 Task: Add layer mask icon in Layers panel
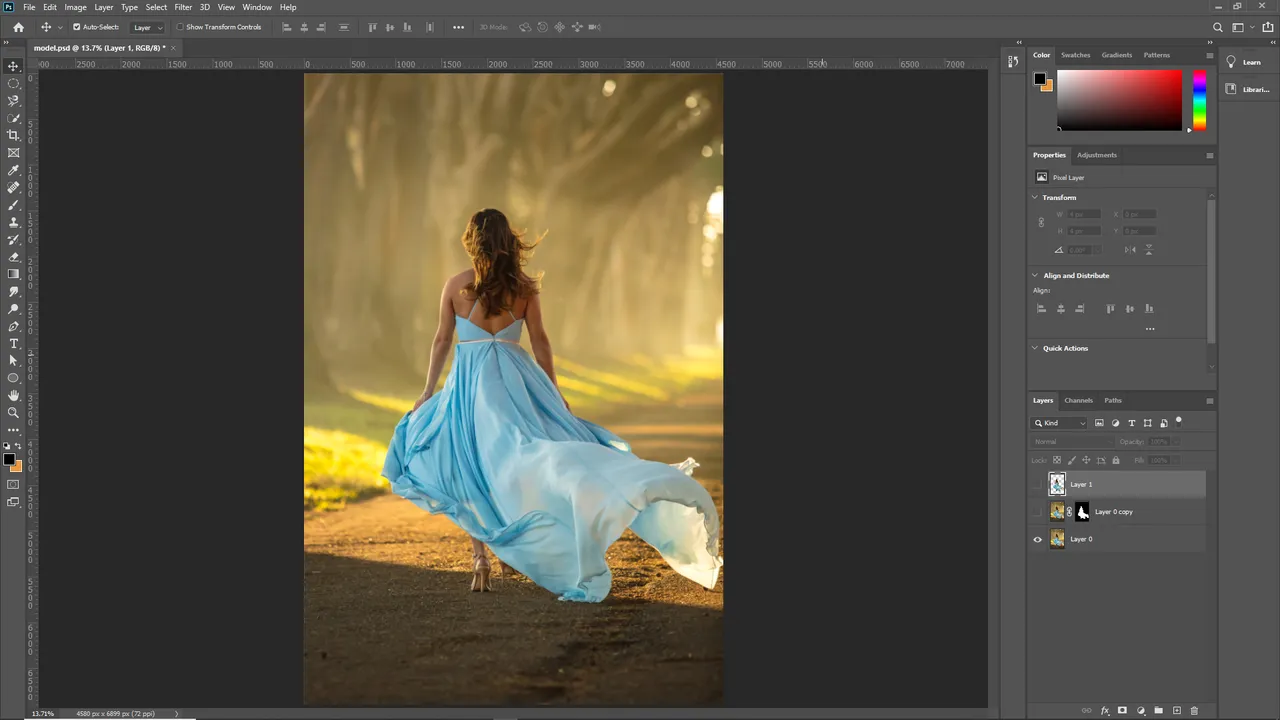pos(1122,711)
